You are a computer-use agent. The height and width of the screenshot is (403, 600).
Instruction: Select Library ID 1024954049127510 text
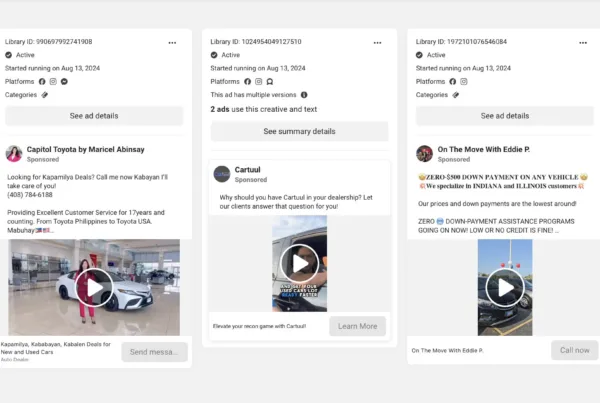click(x=256, y=42)
